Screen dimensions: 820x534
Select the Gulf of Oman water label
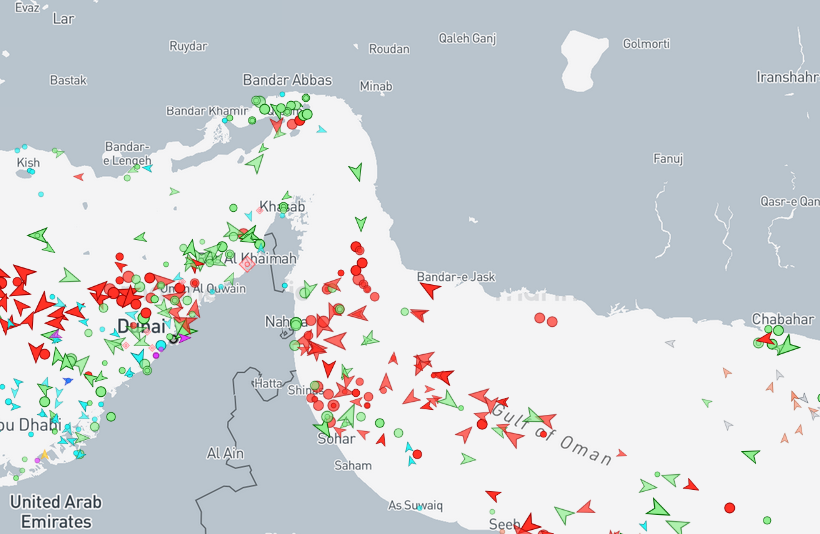coord(550,430)
